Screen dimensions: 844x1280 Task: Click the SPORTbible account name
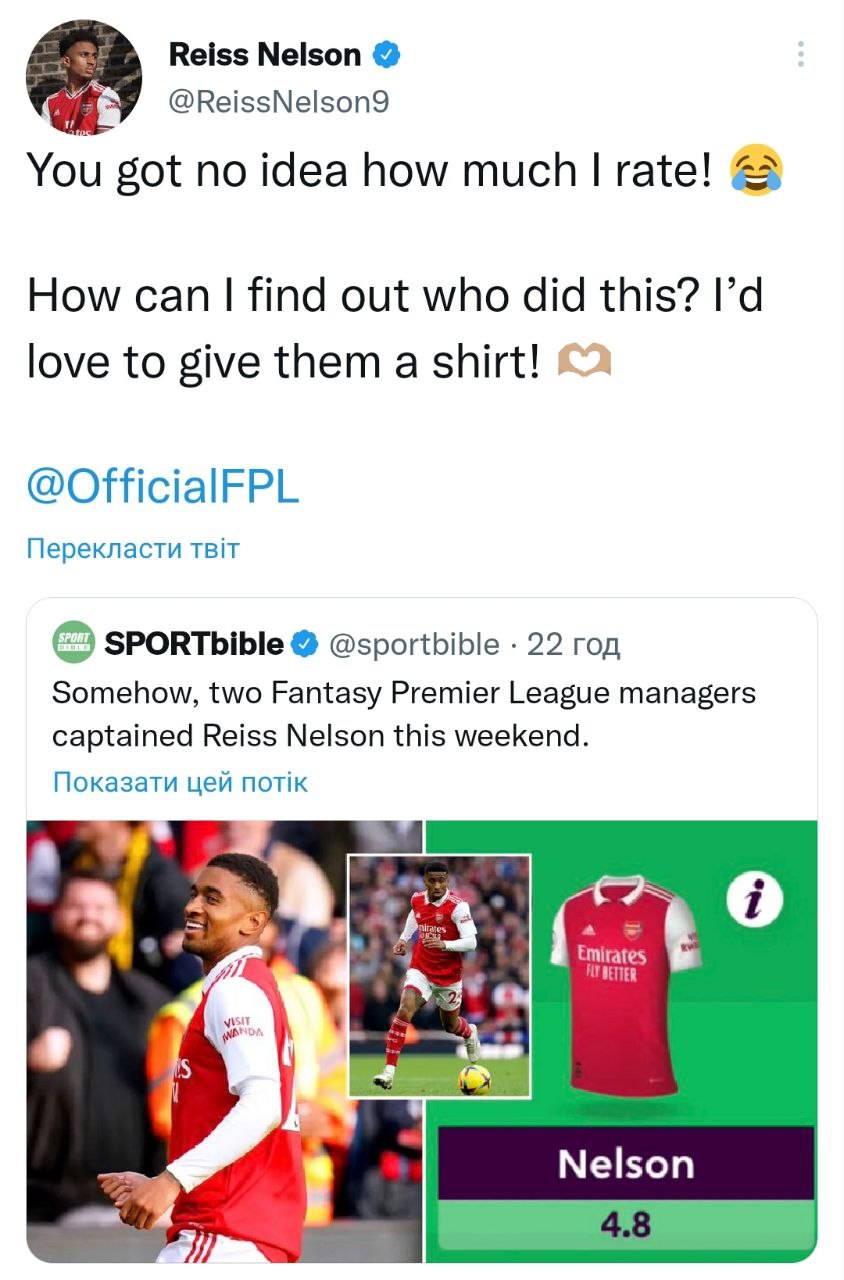(x=194, y=645)
